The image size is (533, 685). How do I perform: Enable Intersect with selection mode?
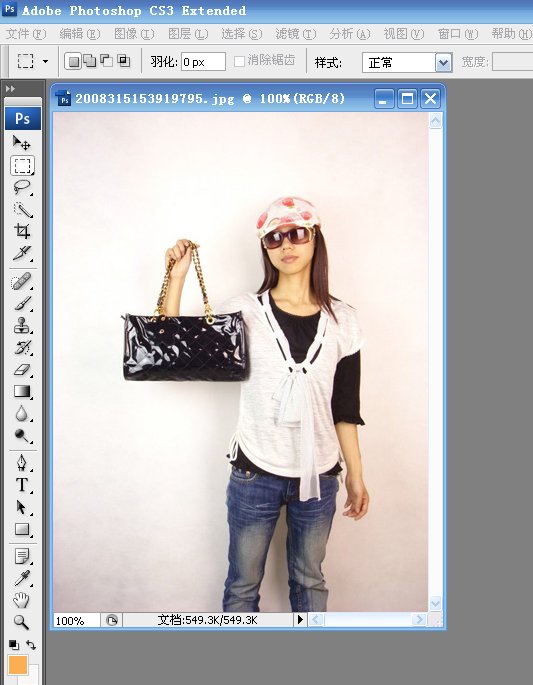point(124,61)
